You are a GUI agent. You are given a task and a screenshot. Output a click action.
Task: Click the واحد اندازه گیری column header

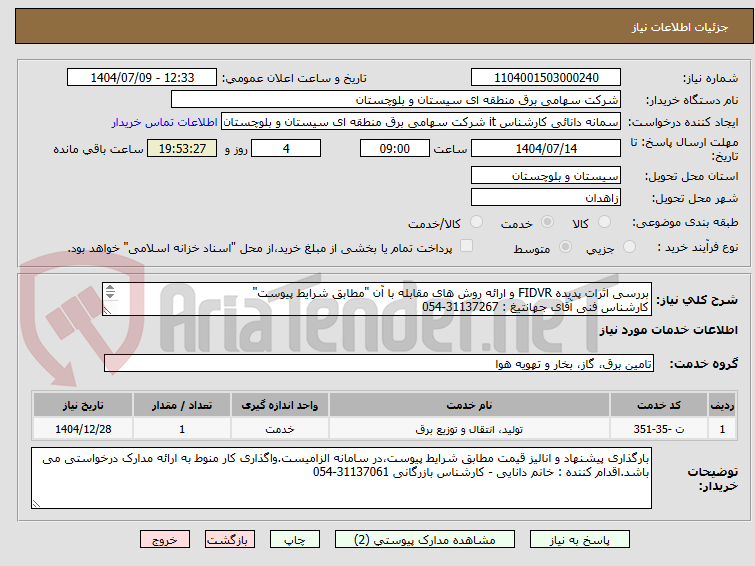(280, 405)
